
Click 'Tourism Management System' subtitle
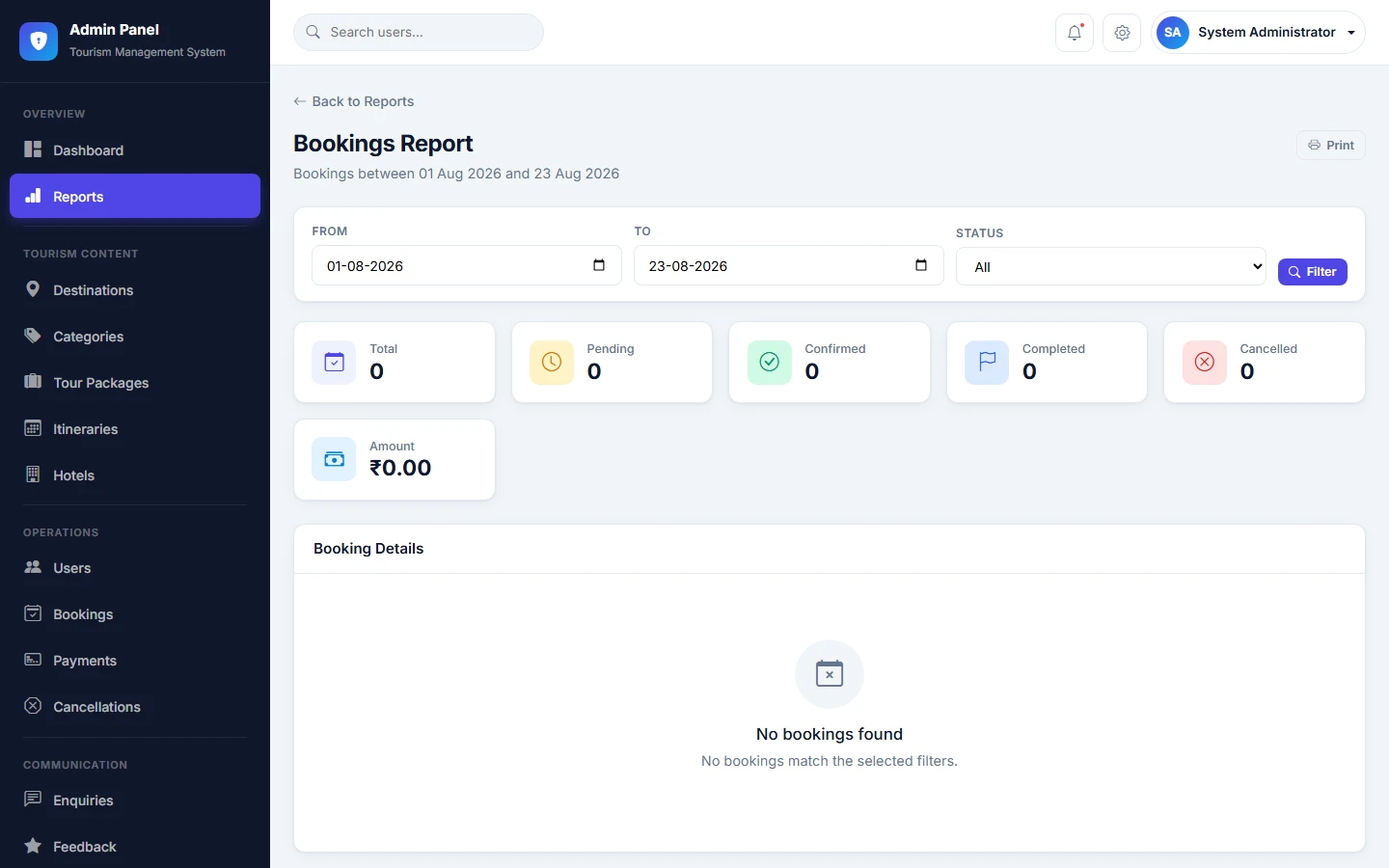pyautogui.click(x=148, y=52)
